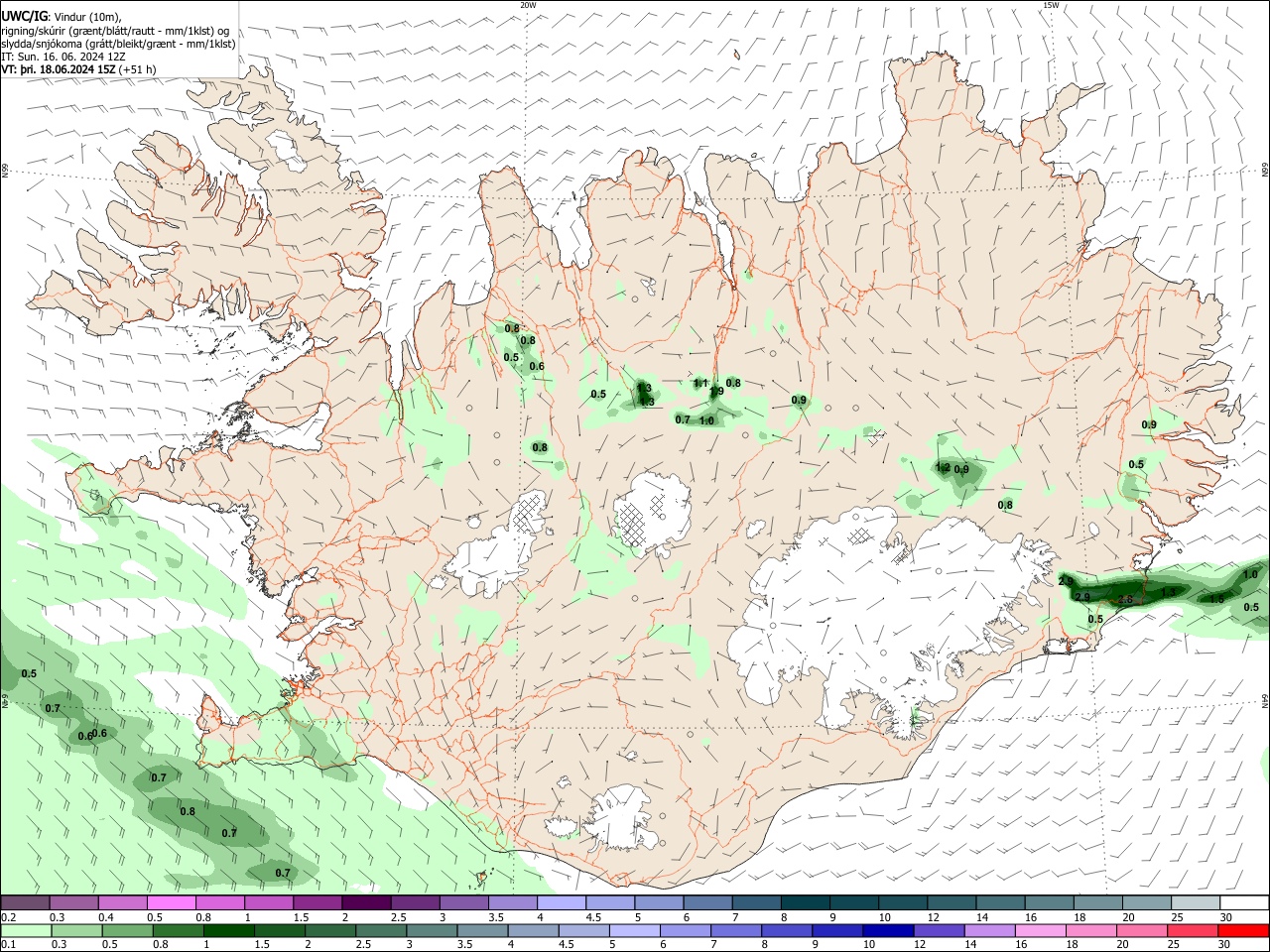Click the 0.4 label in the snow scale
This screenshot has height=952, width=1270.
[x=106, y=917]
